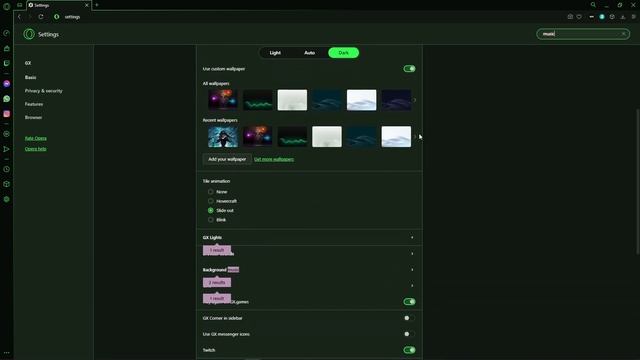The width and height of the screenshot is (640, 360).
Task: Select Blink tile animation
Action: click(x=211, y=220)
